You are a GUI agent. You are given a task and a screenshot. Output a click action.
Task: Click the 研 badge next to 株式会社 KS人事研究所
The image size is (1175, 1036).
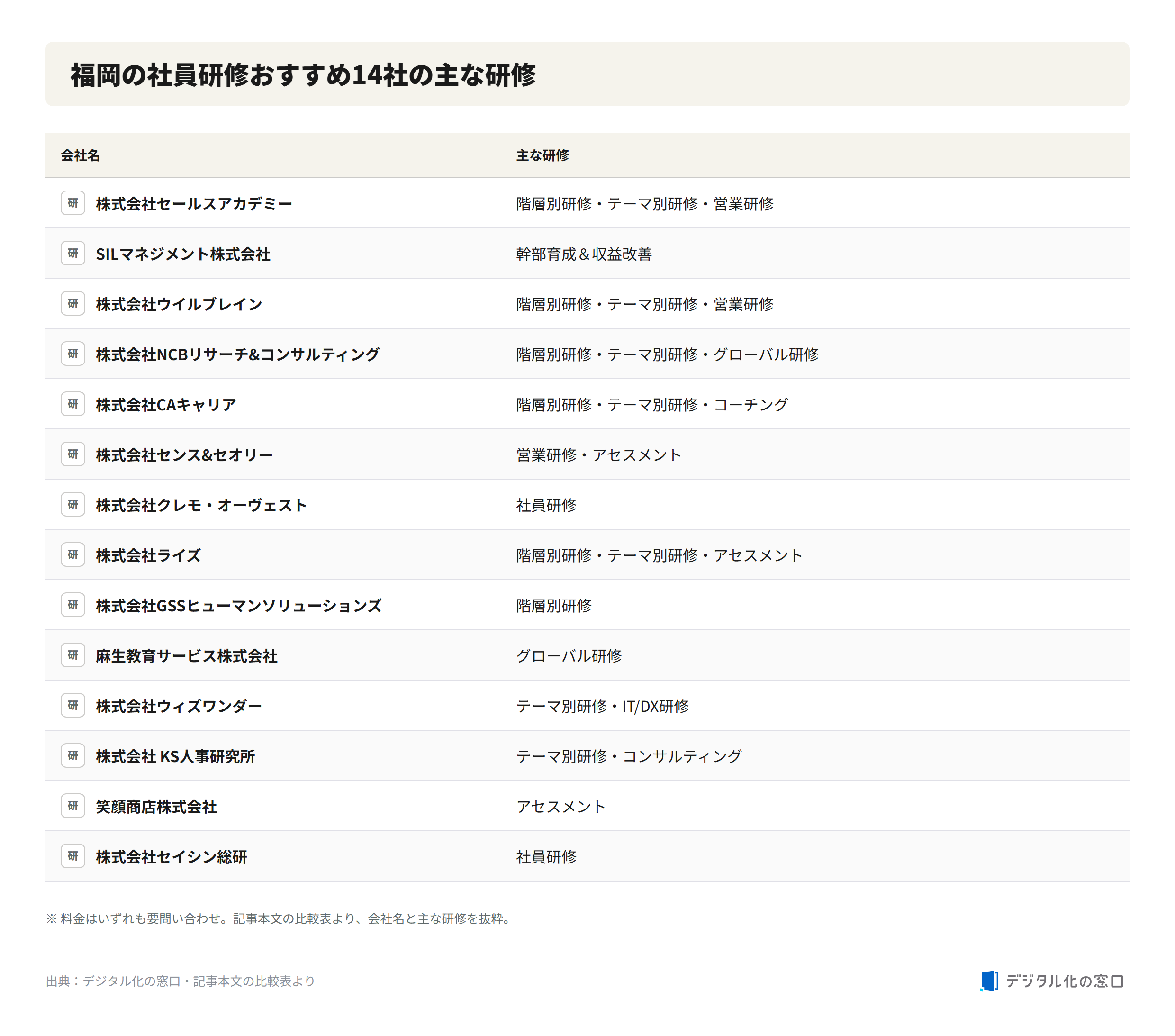tap(73, 756)
